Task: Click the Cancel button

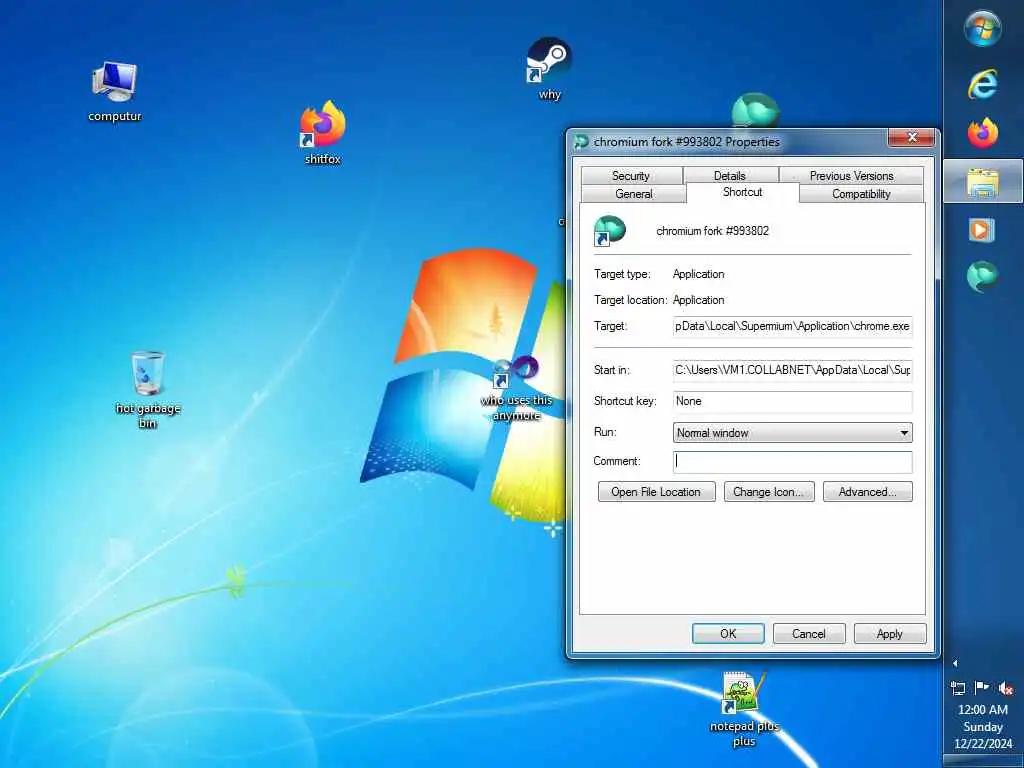Action: [808, 633]
